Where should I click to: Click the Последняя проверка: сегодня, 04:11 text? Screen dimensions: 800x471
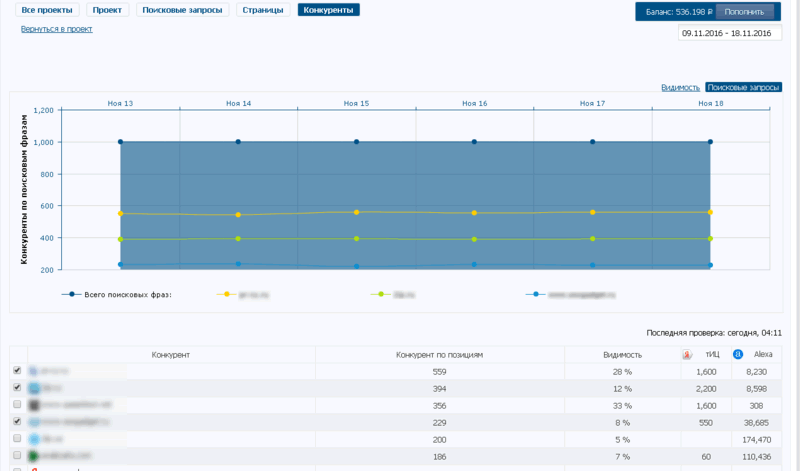pyautogui.click(x=714, y=333)
